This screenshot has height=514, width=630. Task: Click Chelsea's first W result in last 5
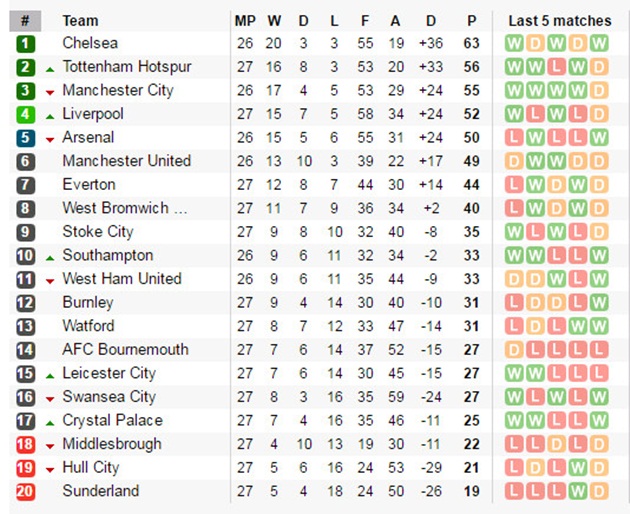click(x=514, y=43)
